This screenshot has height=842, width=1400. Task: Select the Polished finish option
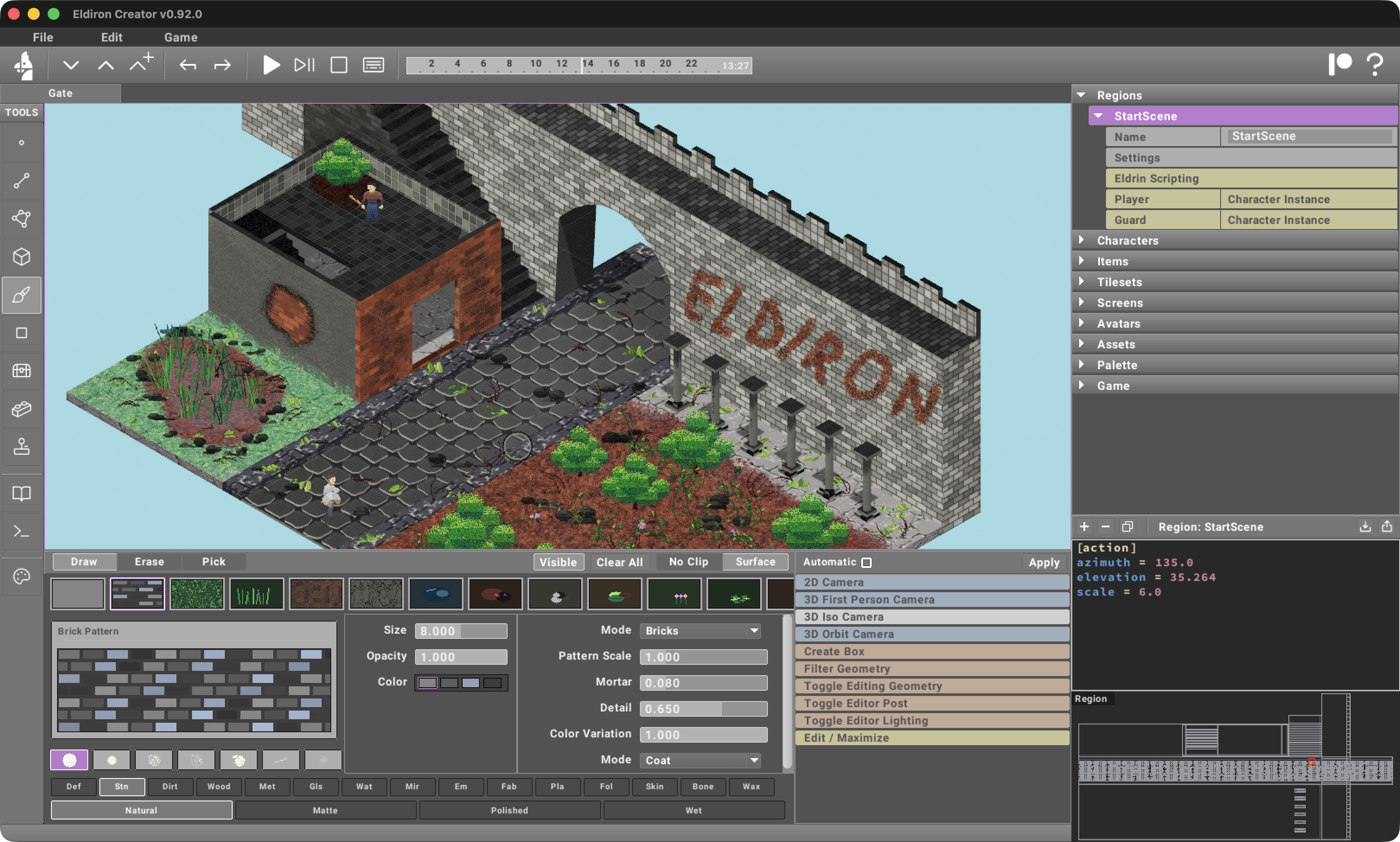point(510,810)
